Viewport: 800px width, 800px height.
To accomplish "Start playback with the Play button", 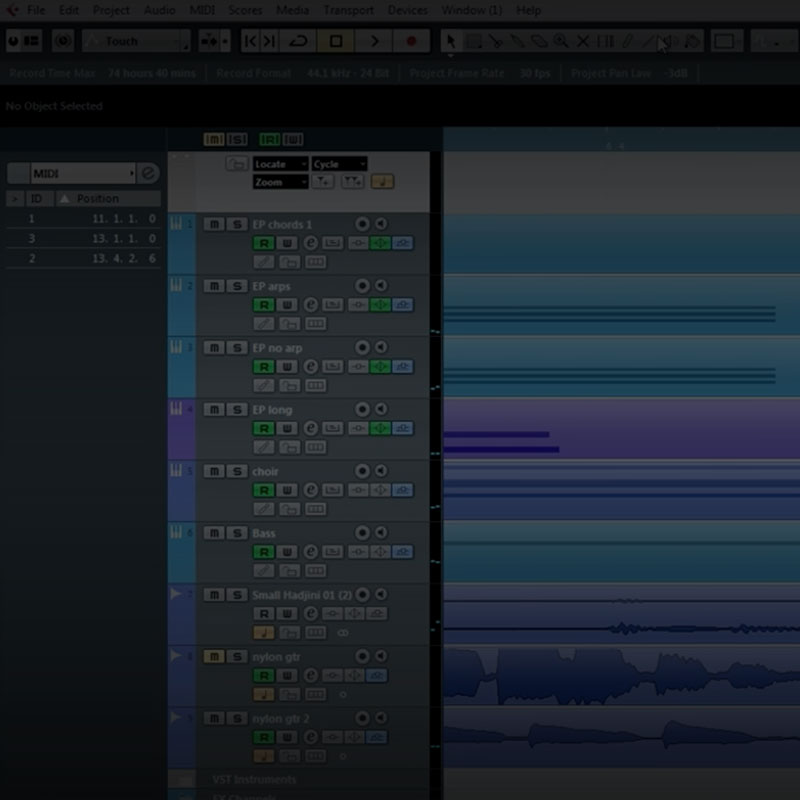I will click(x=374, y=41).
